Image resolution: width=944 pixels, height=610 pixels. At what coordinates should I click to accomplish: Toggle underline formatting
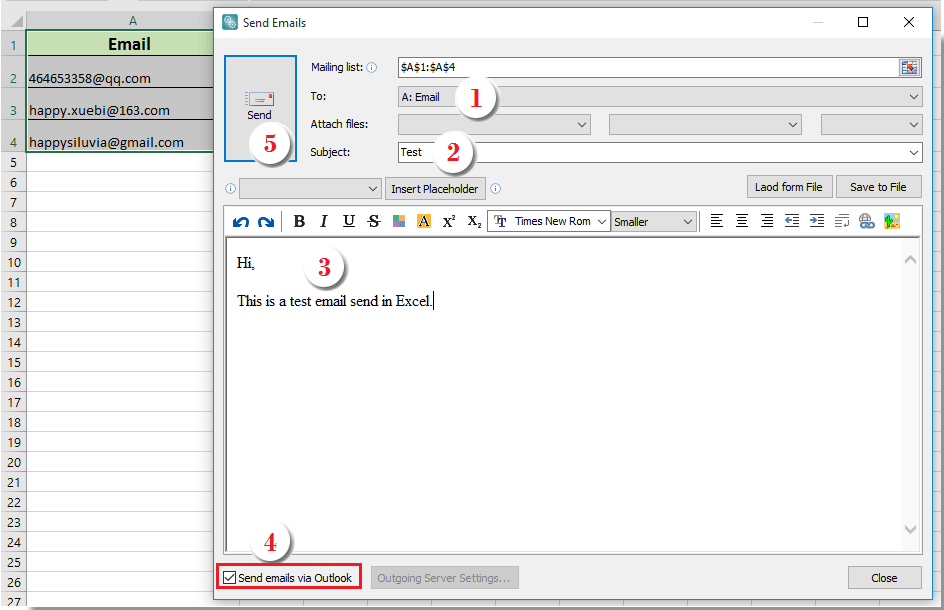[349, 221]
